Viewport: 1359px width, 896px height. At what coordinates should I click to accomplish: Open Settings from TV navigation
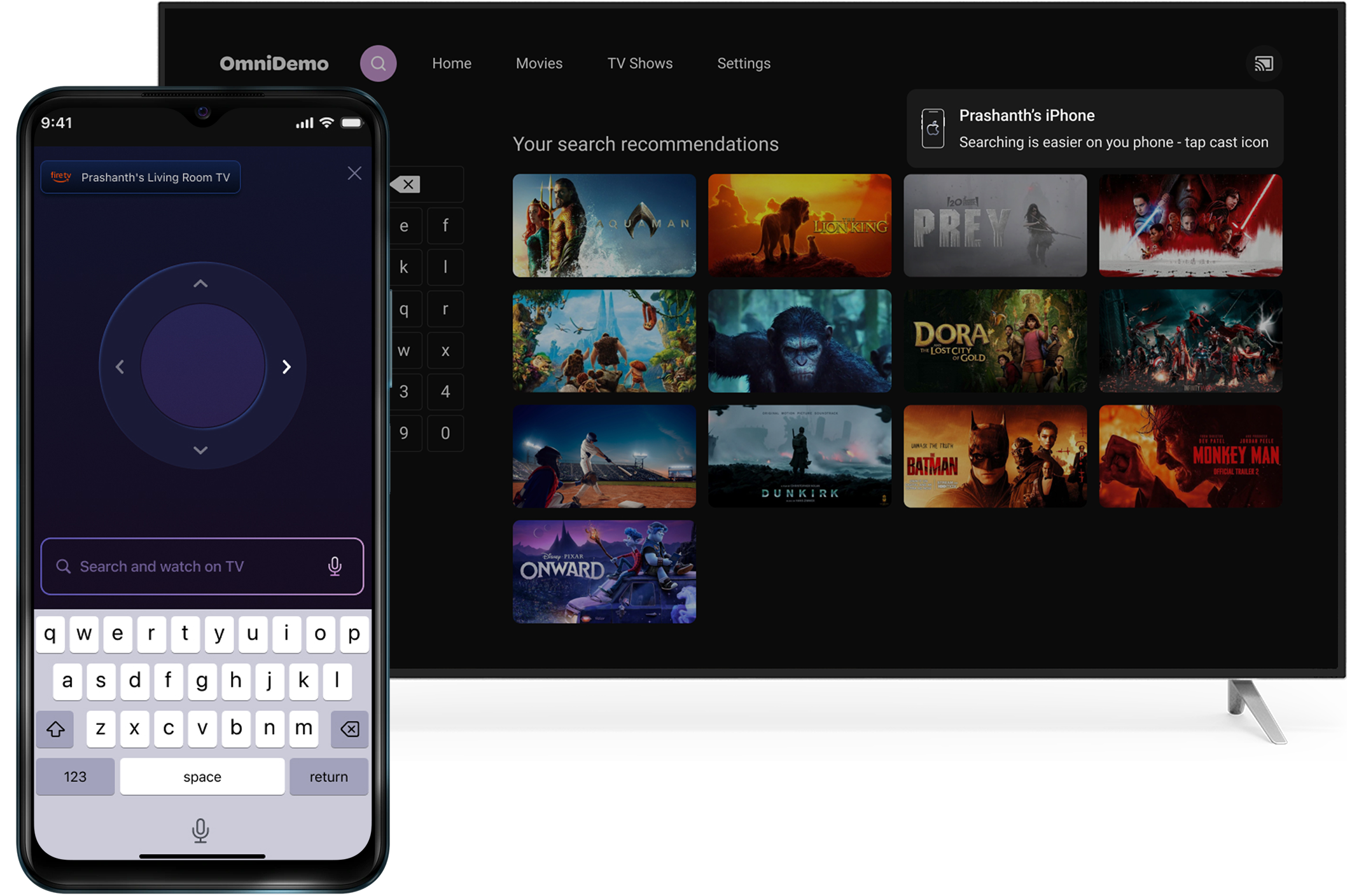coord(743,64)
